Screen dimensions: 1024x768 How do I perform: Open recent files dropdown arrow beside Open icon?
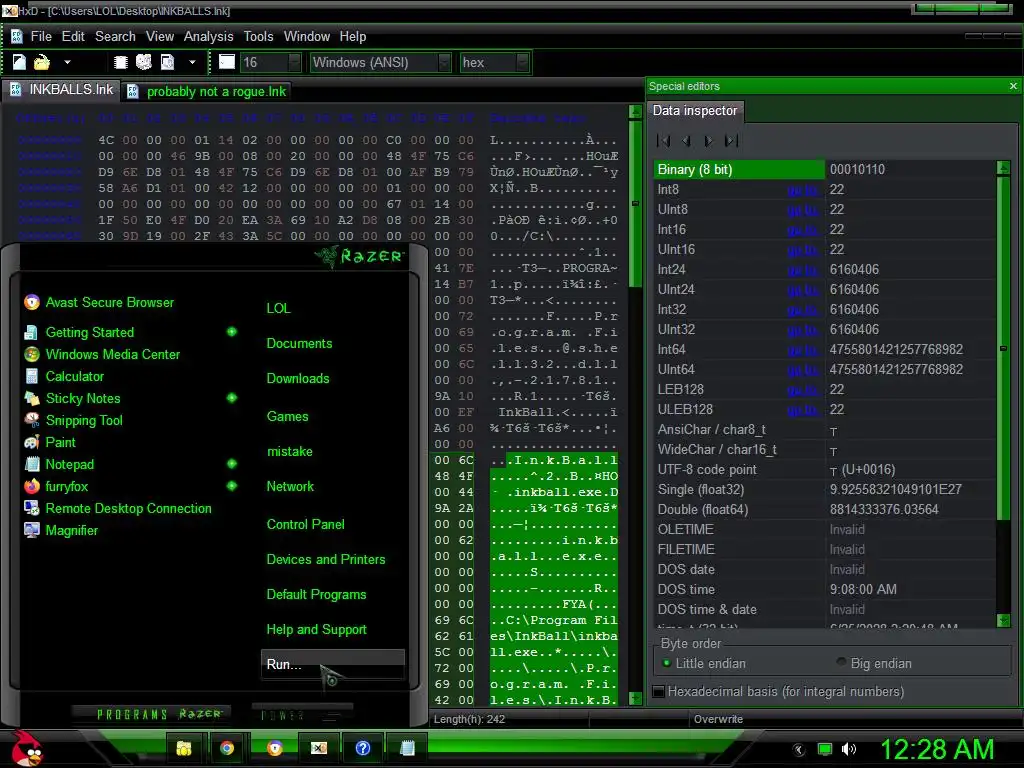coord(67,62)
